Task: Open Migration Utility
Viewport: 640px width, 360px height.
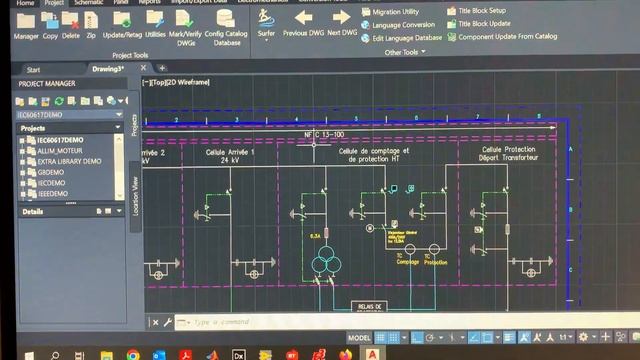Action: pyautogui.click(x=391, y=12)
